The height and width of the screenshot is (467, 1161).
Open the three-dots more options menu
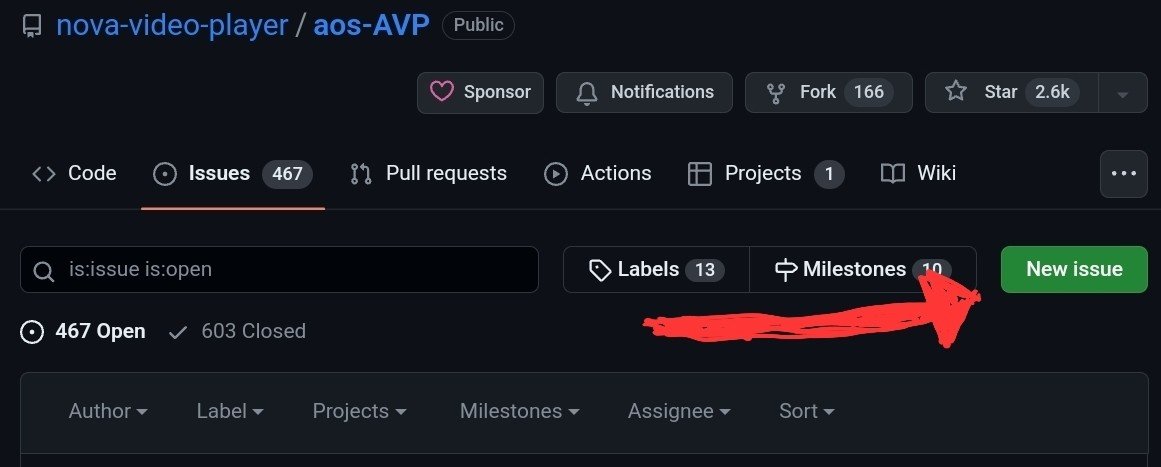point(1123,174)
